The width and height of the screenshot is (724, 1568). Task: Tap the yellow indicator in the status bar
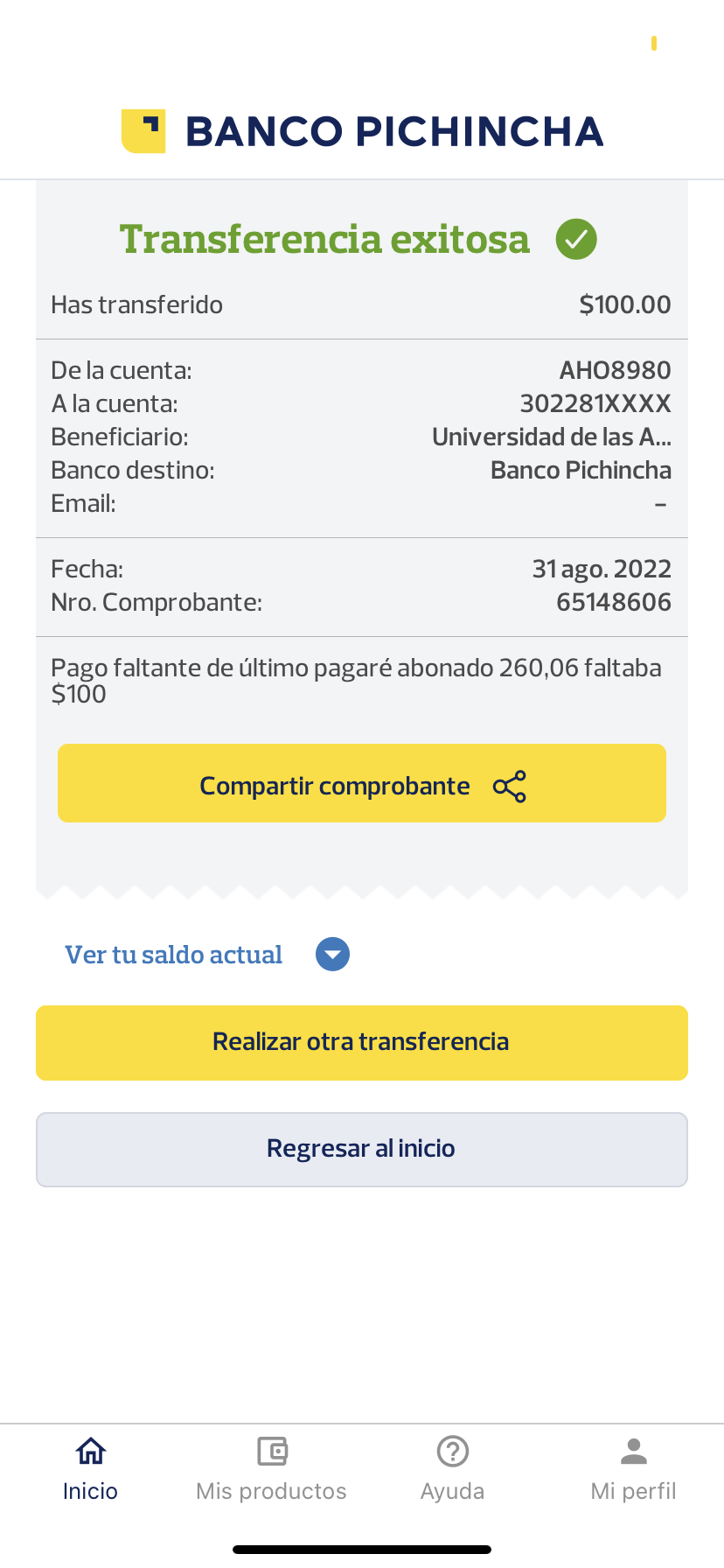pyautogui.click(x=654, y=43)
